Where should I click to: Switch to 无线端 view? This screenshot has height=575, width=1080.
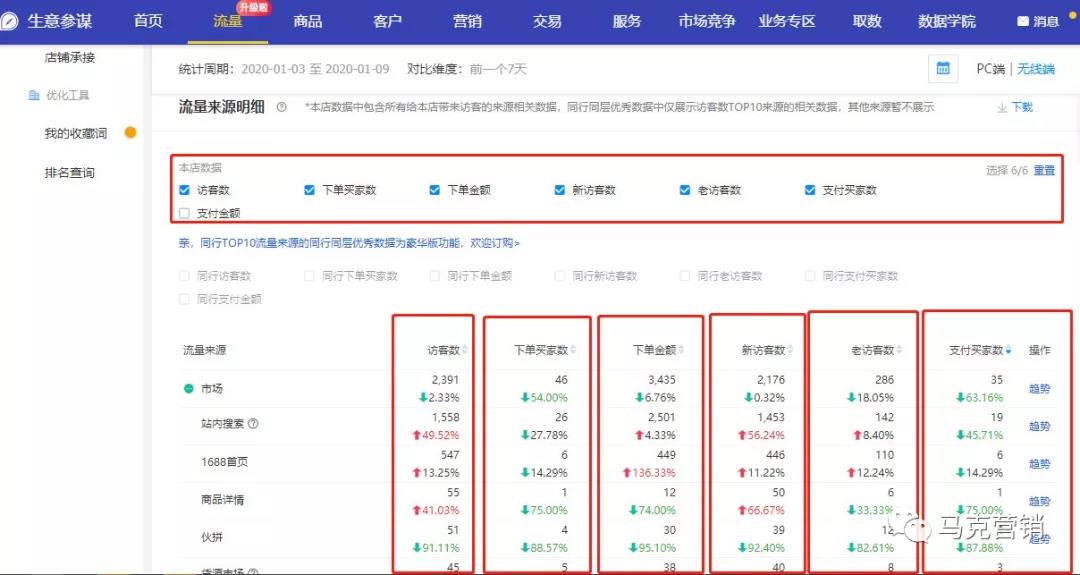tap(1036, 69)
